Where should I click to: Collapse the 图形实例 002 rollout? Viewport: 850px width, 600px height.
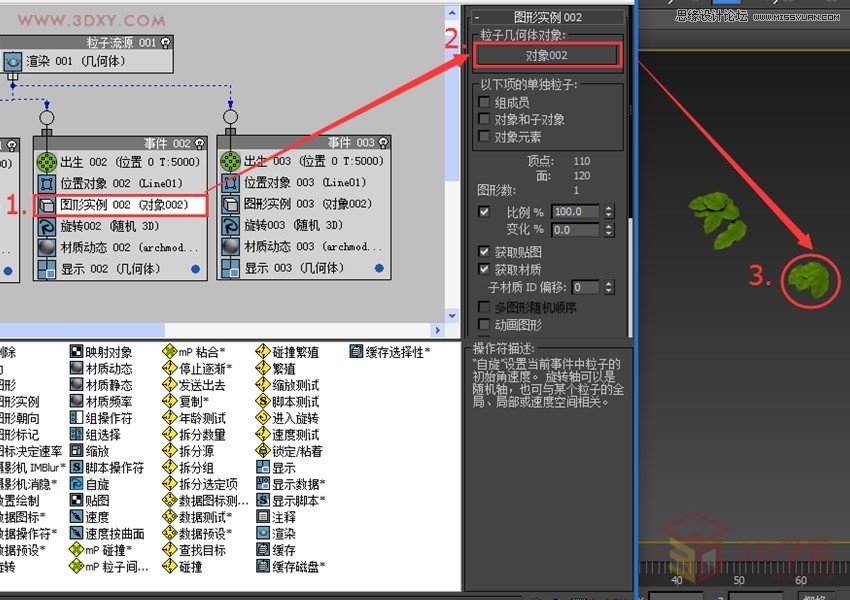pyautogui.click(x=479, y=17)
